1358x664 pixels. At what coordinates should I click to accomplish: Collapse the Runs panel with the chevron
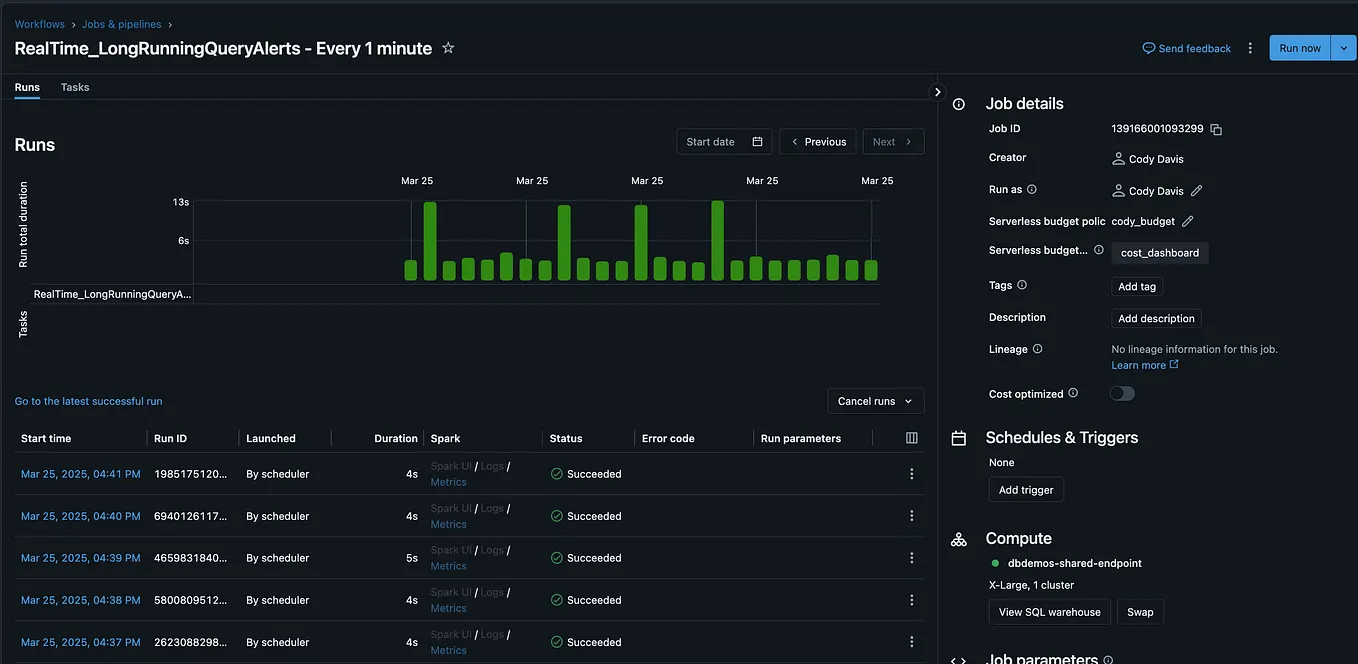click(x=937, y=90)
